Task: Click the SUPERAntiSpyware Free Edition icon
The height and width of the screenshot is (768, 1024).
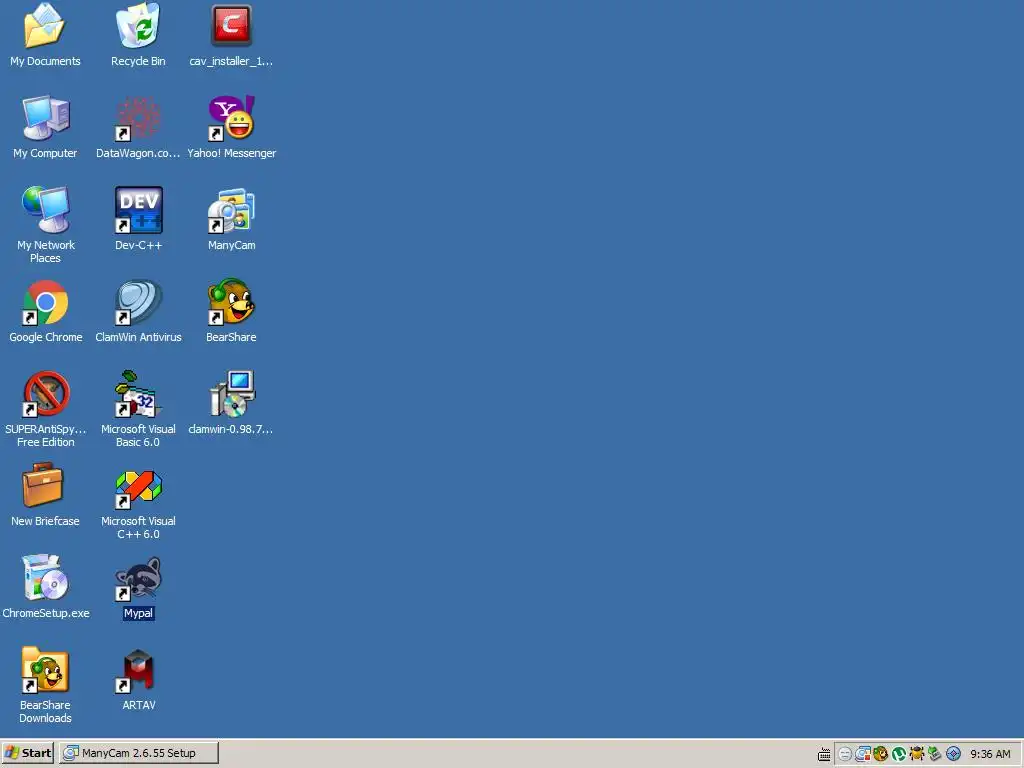Action: [45, 394]
